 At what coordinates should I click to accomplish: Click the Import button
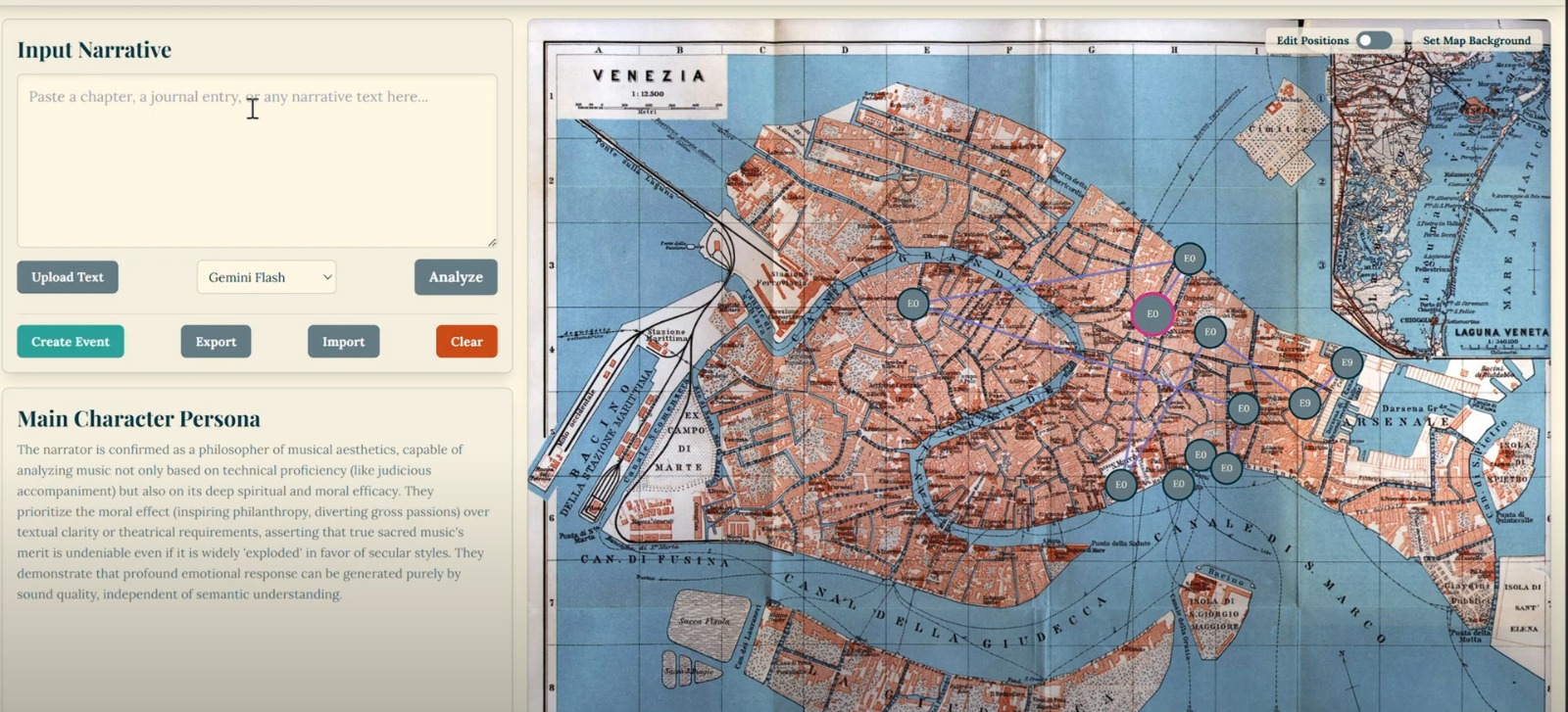coord(343,342)
